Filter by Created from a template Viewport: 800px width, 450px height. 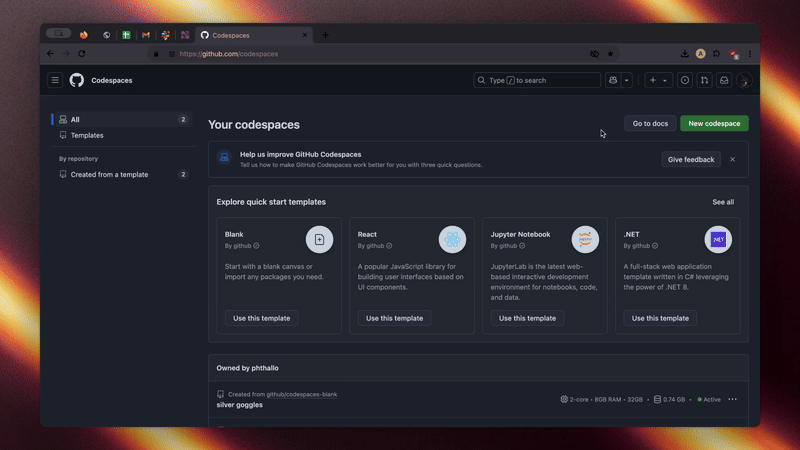coord(109,174)
